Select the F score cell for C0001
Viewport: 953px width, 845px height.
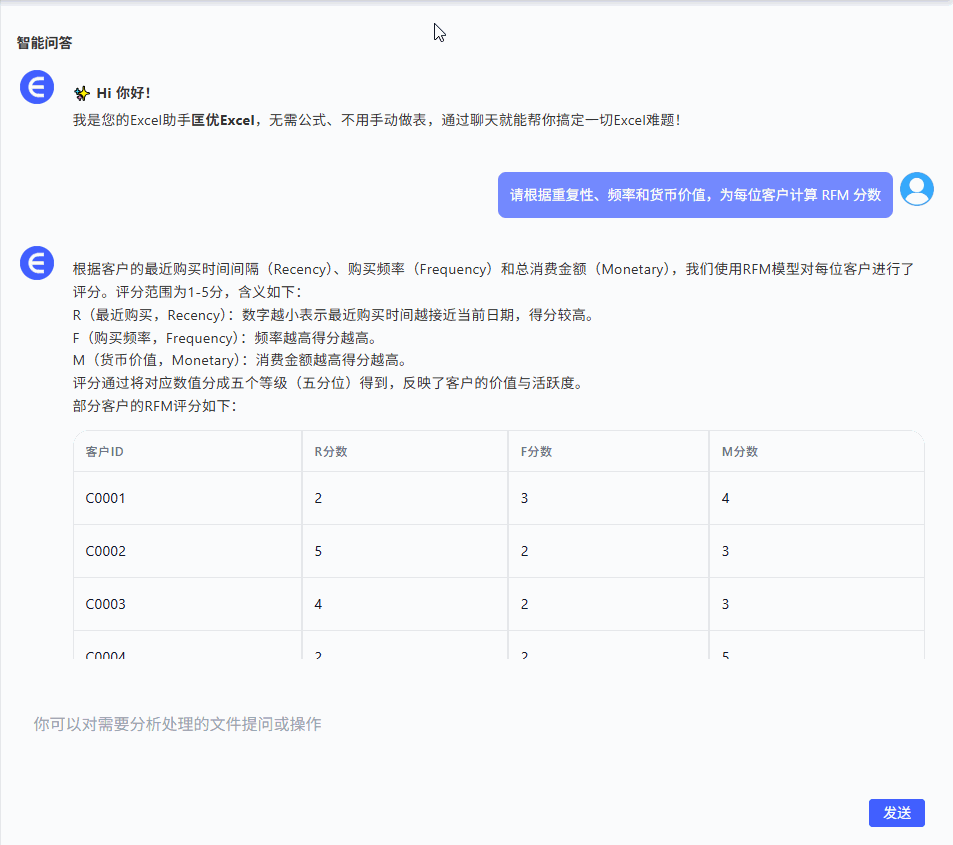[x=608, y=498]
